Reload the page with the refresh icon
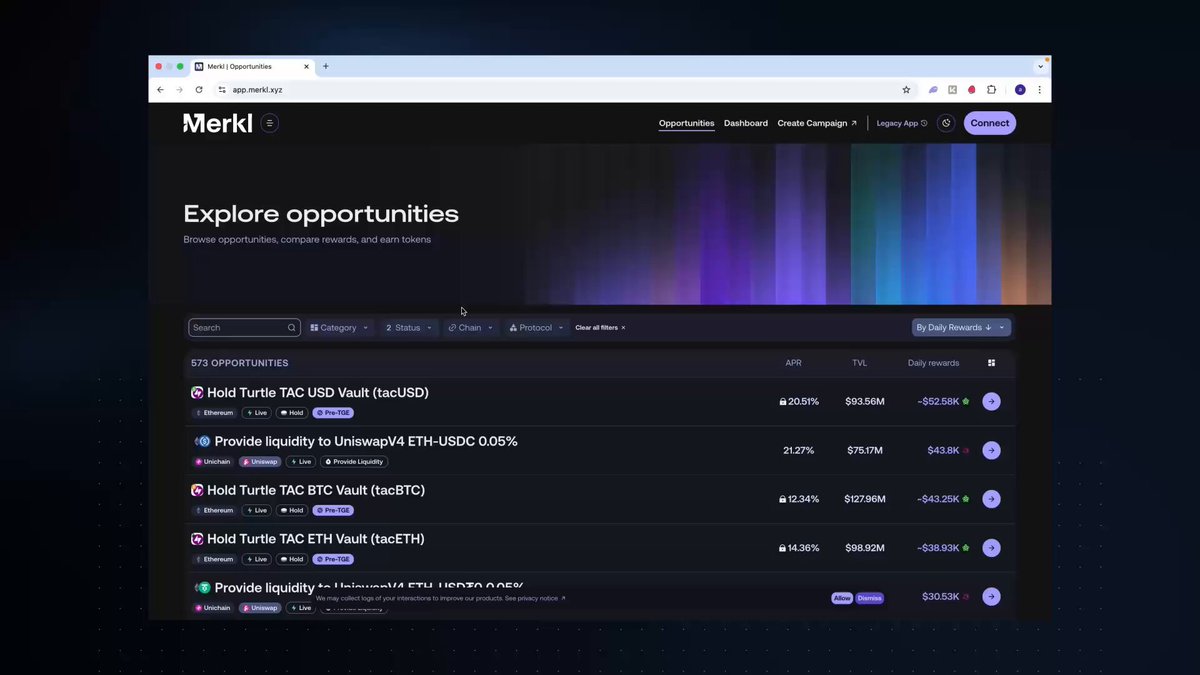This screenshot has width=1200, height=675. point(199,89)
